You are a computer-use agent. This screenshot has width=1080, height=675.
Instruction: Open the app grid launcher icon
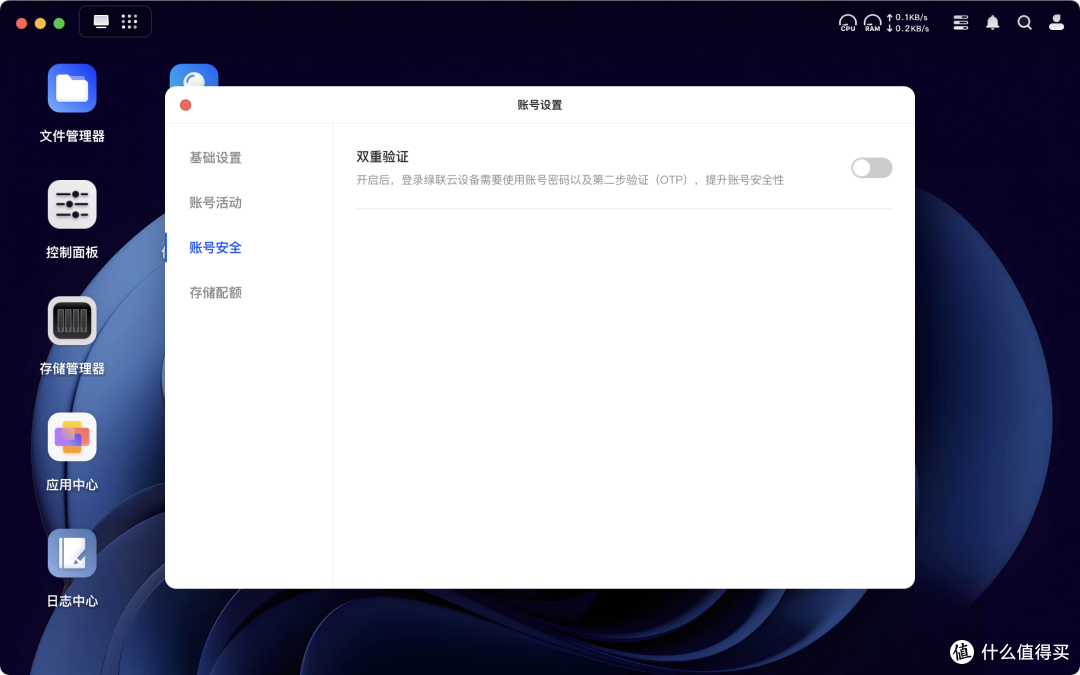(x=129, y=22)
